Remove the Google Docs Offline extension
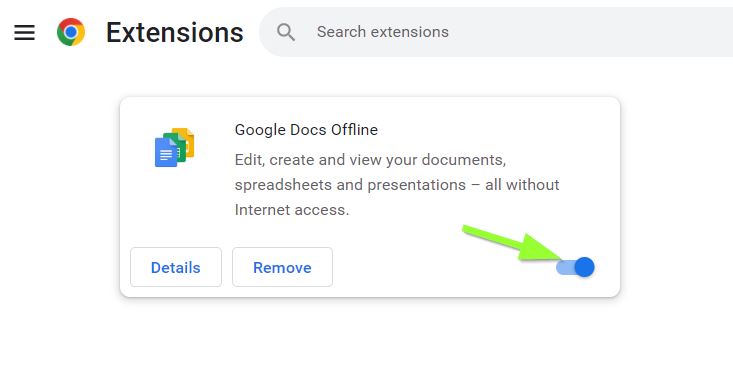 coord(282,267)
